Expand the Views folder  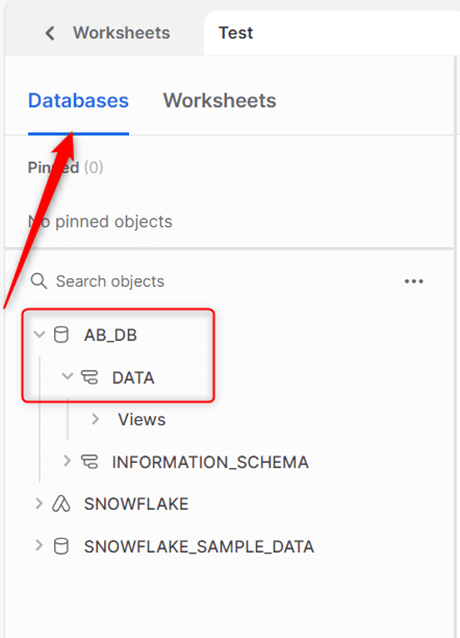(x=95, y=419)
